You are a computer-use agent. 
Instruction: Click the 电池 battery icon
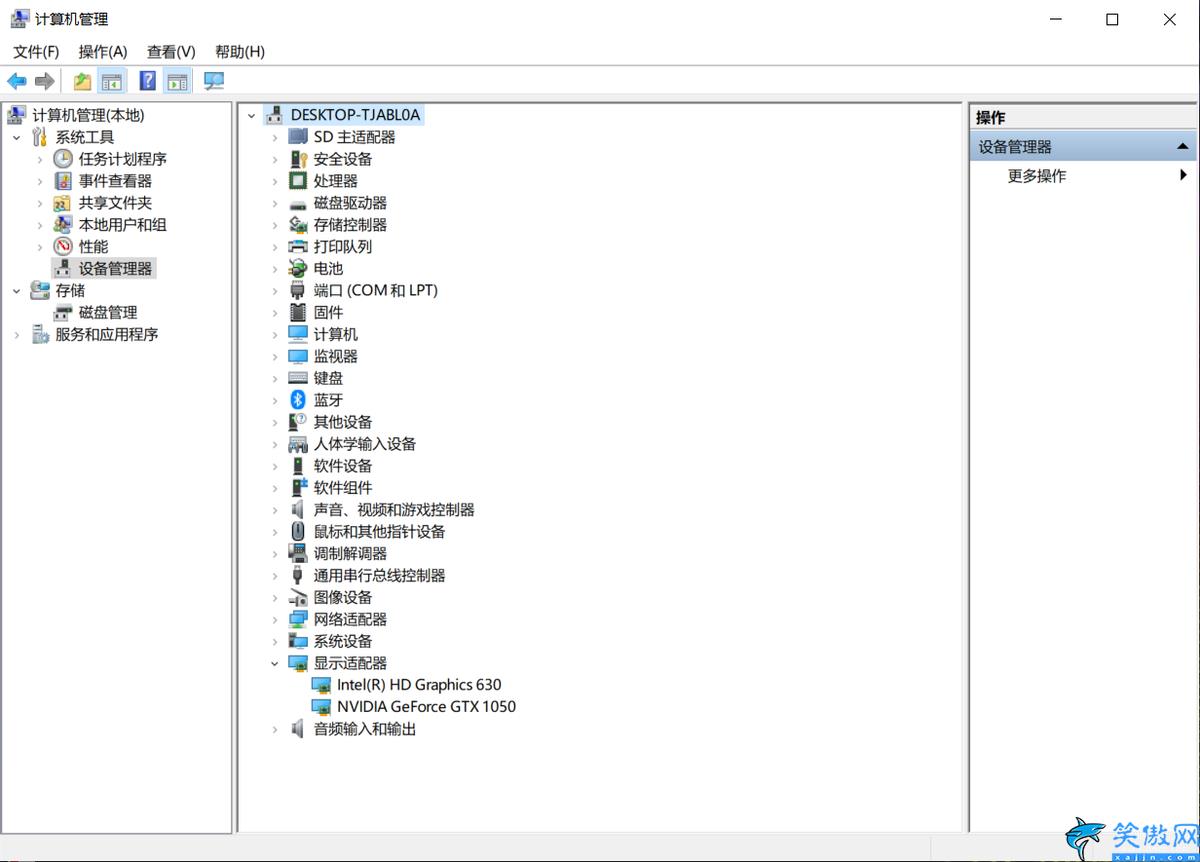(298, 268)
